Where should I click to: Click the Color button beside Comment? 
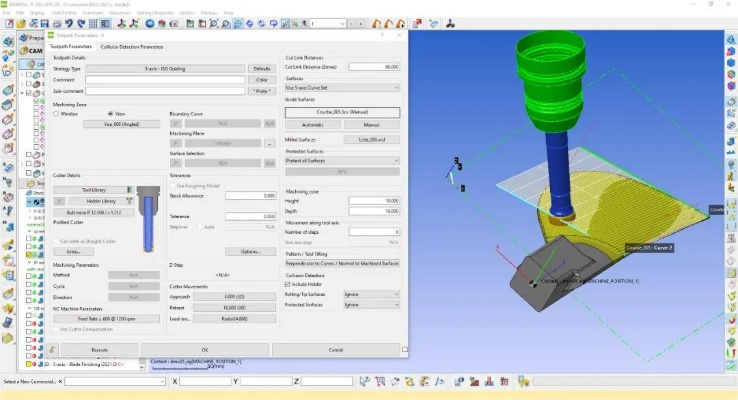click(x=262, y=79)
